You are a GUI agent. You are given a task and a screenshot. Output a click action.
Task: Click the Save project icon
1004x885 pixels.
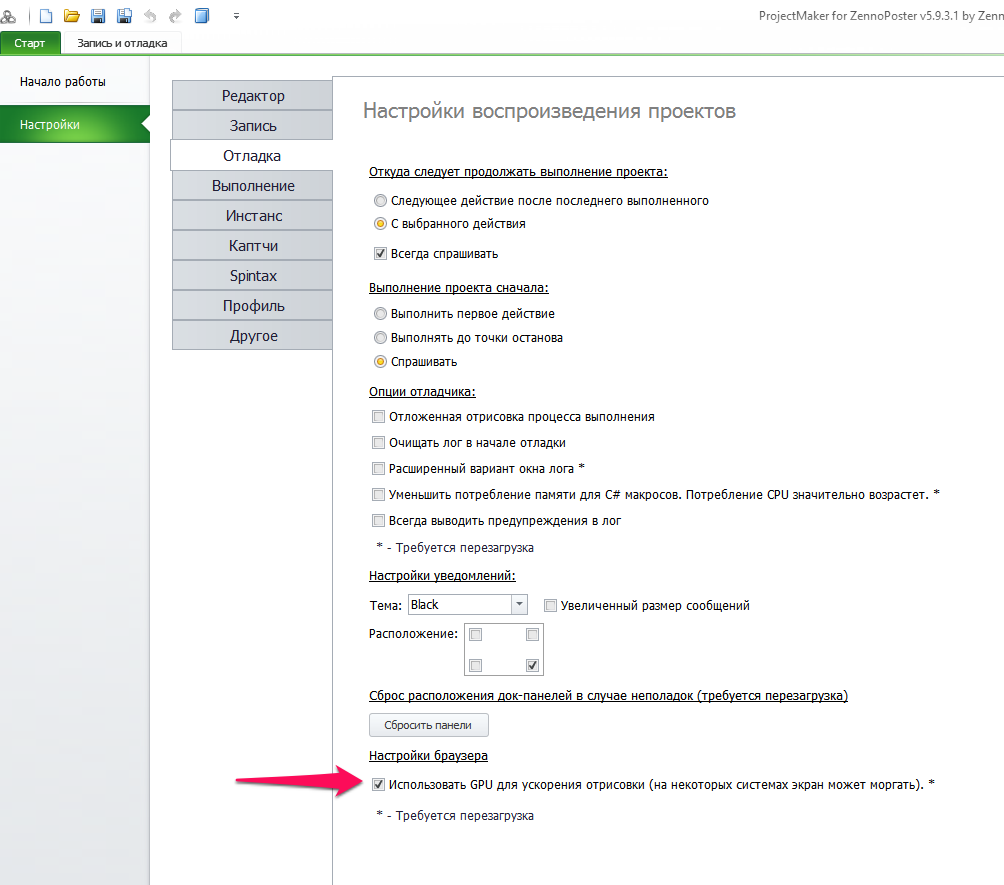(98, 16)
